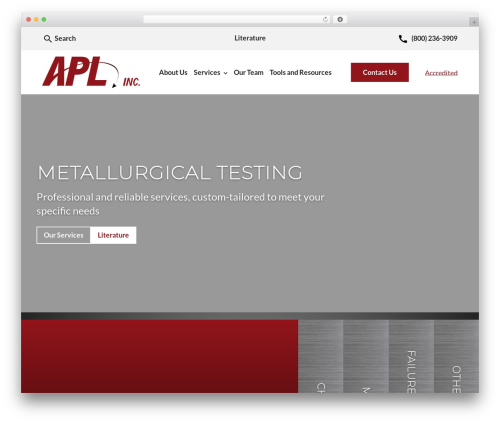Viewport: 500px width, 423px height.
Task: Click the browser address bar
Action: pos(237,20)
